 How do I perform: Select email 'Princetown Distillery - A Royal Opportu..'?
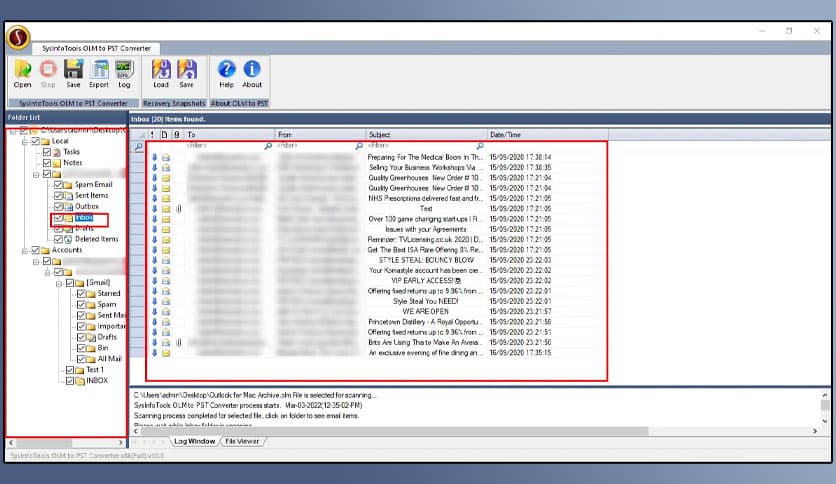[x=425, y=322]
